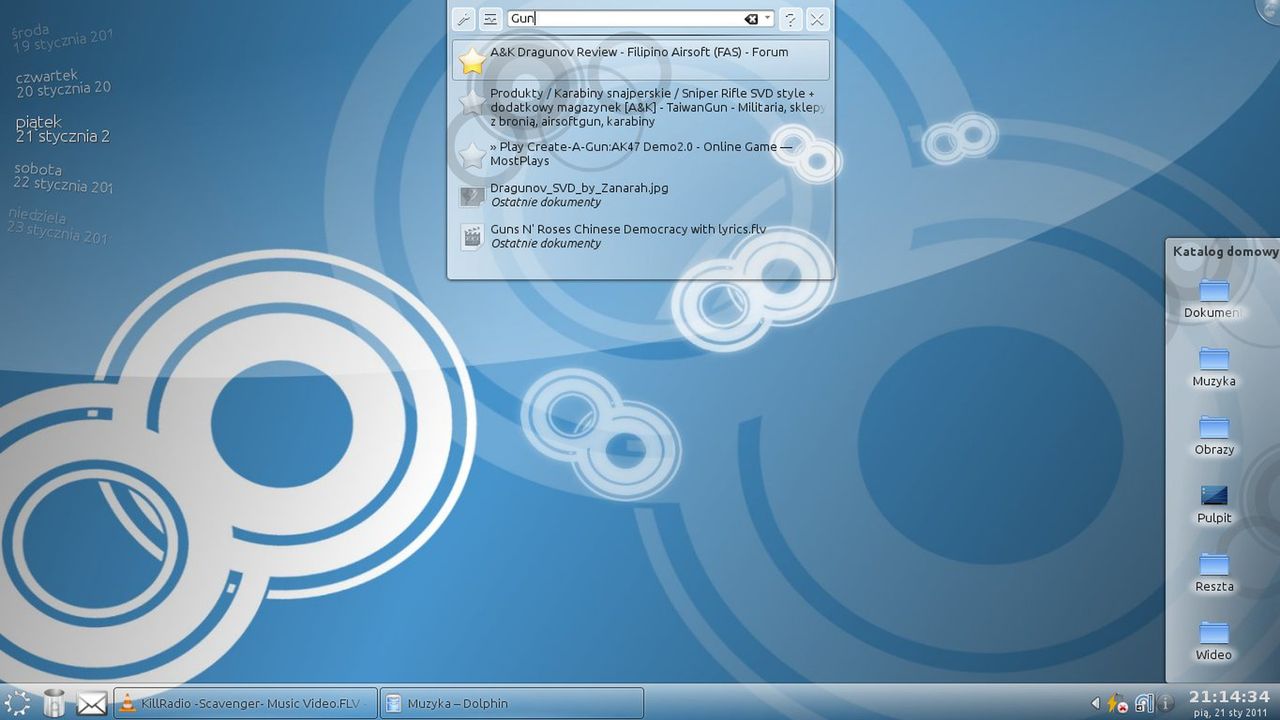Select piątek 21 stycznia calendar entry
Viewport: 1280px width, 720px height.
pos(63,129)
